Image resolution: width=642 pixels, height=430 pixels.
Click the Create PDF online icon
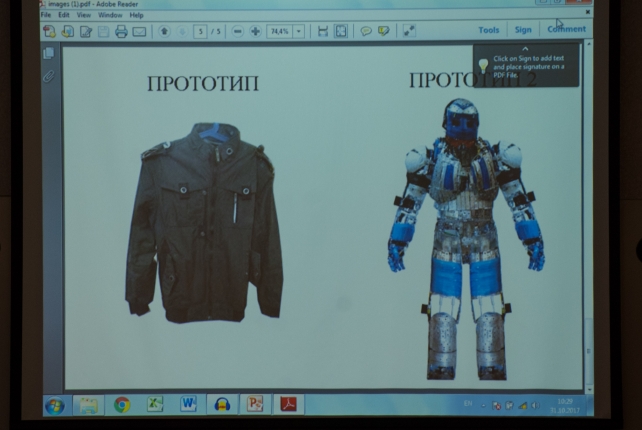(50, 32)
